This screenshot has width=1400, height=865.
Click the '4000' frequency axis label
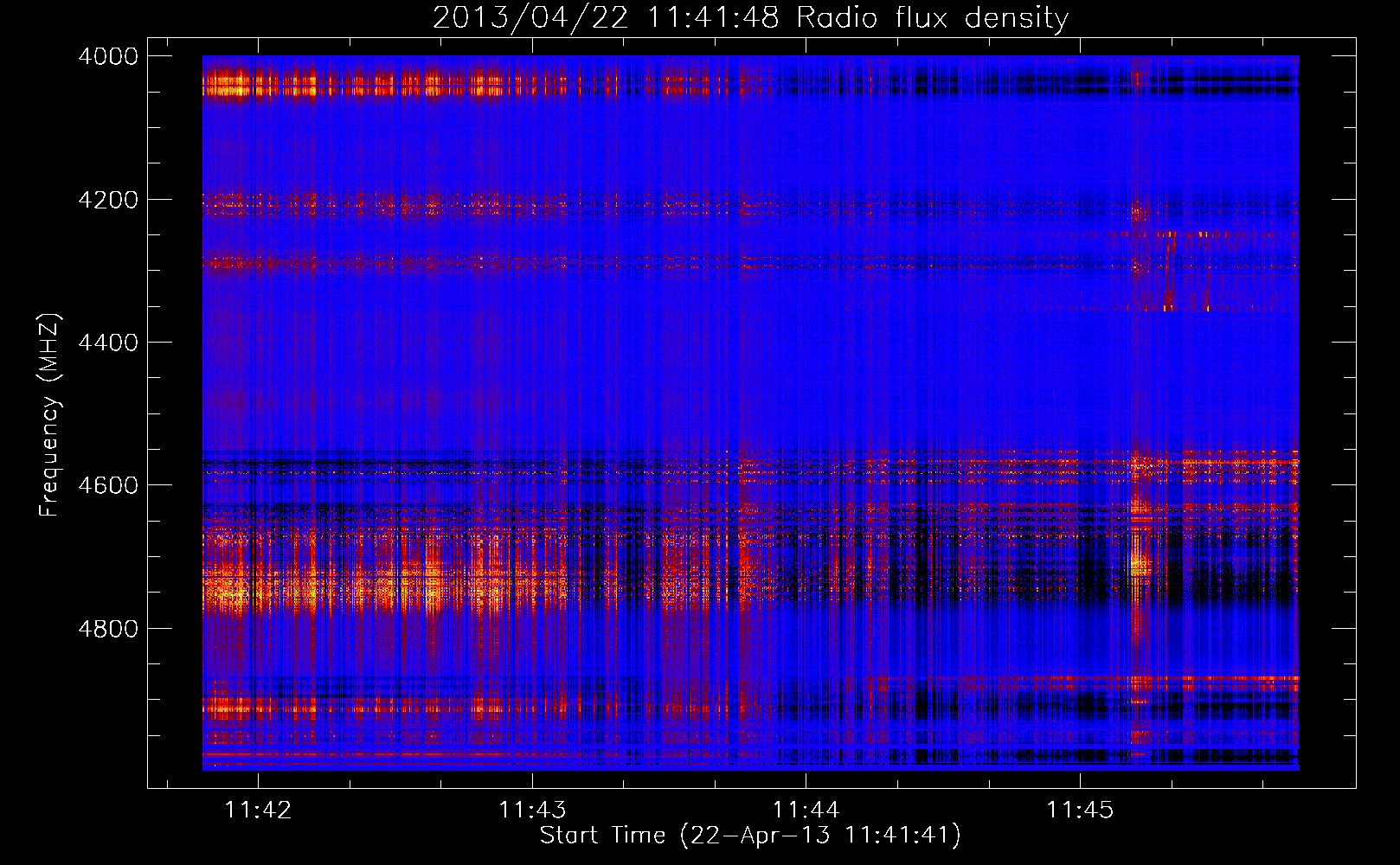click(108, 56)
